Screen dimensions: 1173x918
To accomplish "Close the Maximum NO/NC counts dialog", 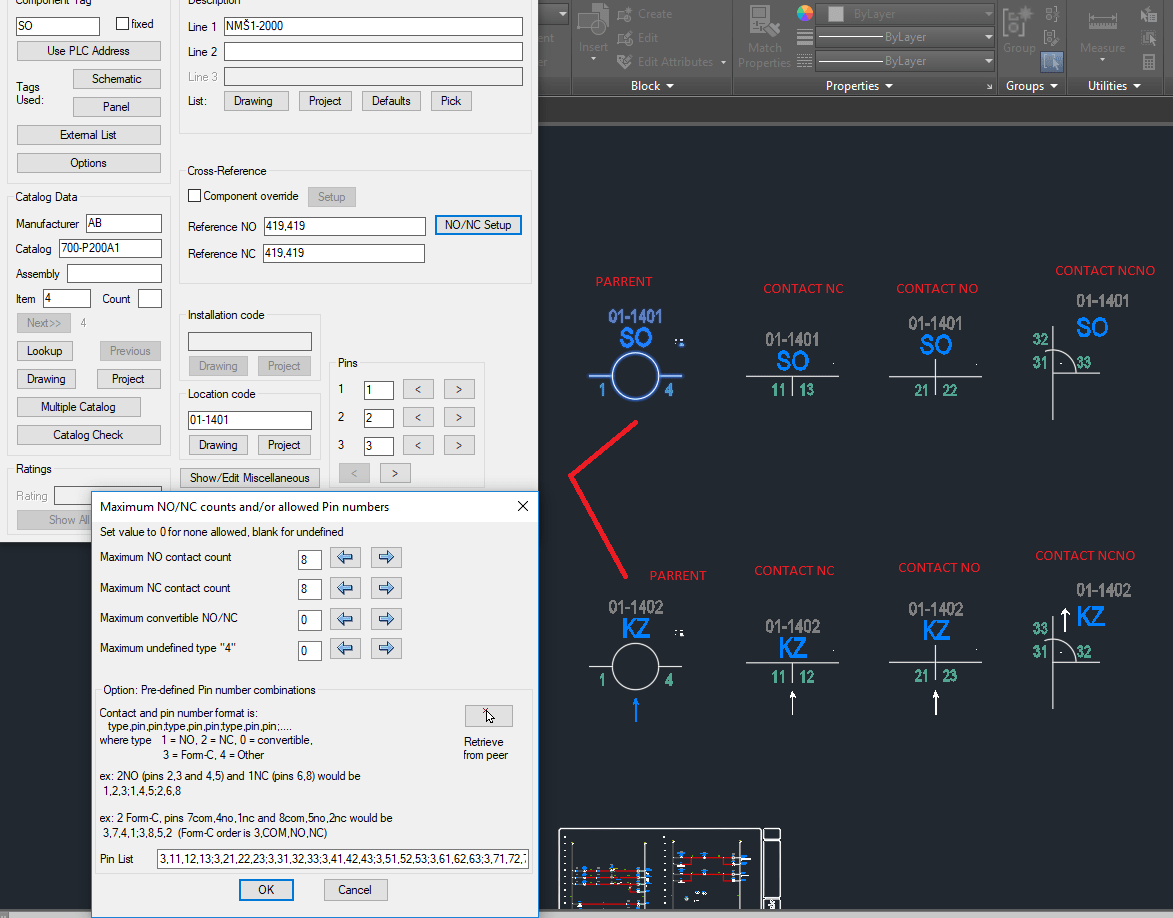I will pos(523,507).
